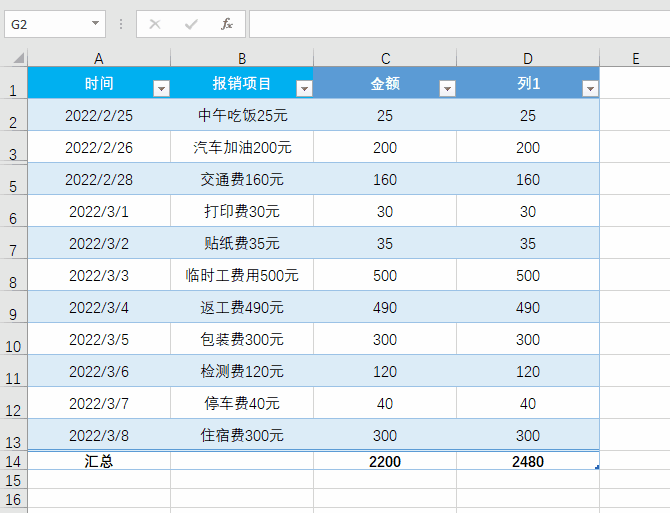Viewport: 670px width, 513px height.
Task: Select cell 交通费160元
Action: [x=242, y=179]
